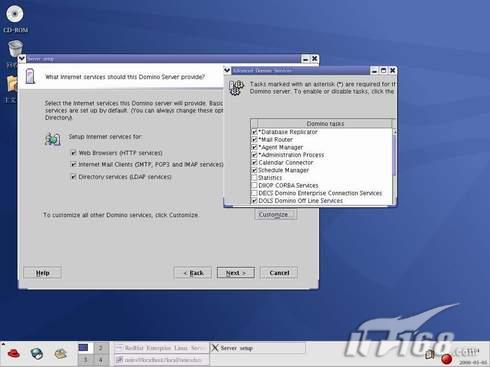The width and height of the screenshot is (490, 367).
Task: Click the red alert icon in system tray
Action: click(x=447, y=359)
